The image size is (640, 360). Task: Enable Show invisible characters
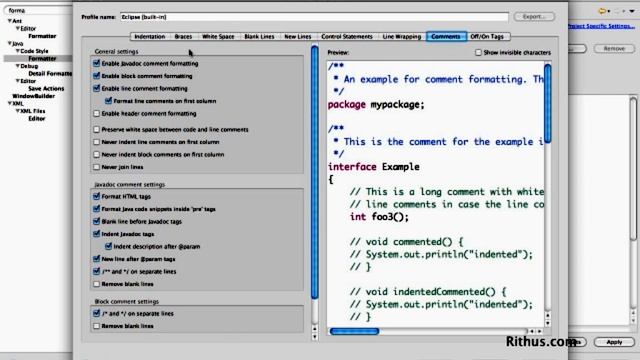pyautogui.click(x=478, y=53)
